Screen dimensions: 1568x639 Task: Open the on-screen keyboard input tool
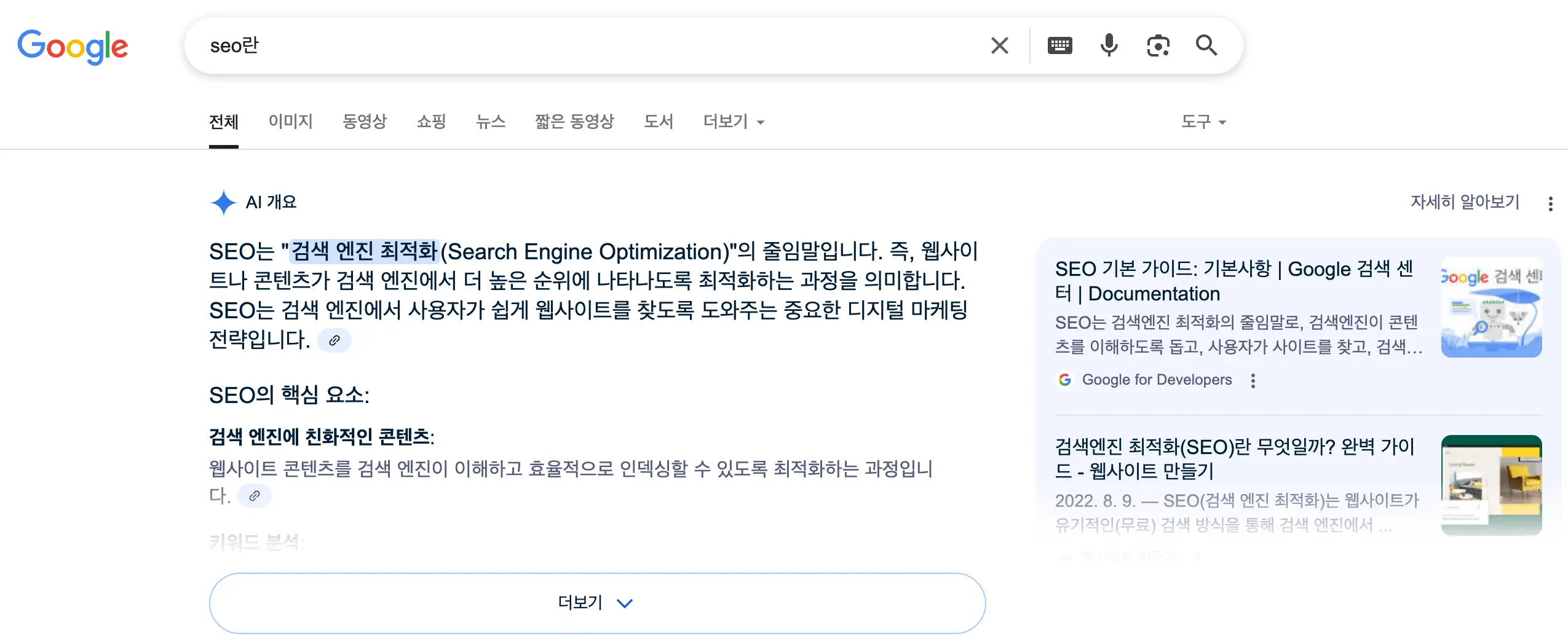(1059, 45)
